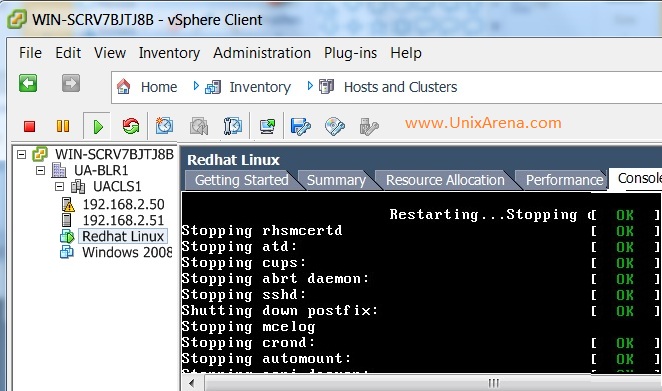Click the green Power On play button
This screenshot has width=662, height=391.
click(x=98, y=127)
